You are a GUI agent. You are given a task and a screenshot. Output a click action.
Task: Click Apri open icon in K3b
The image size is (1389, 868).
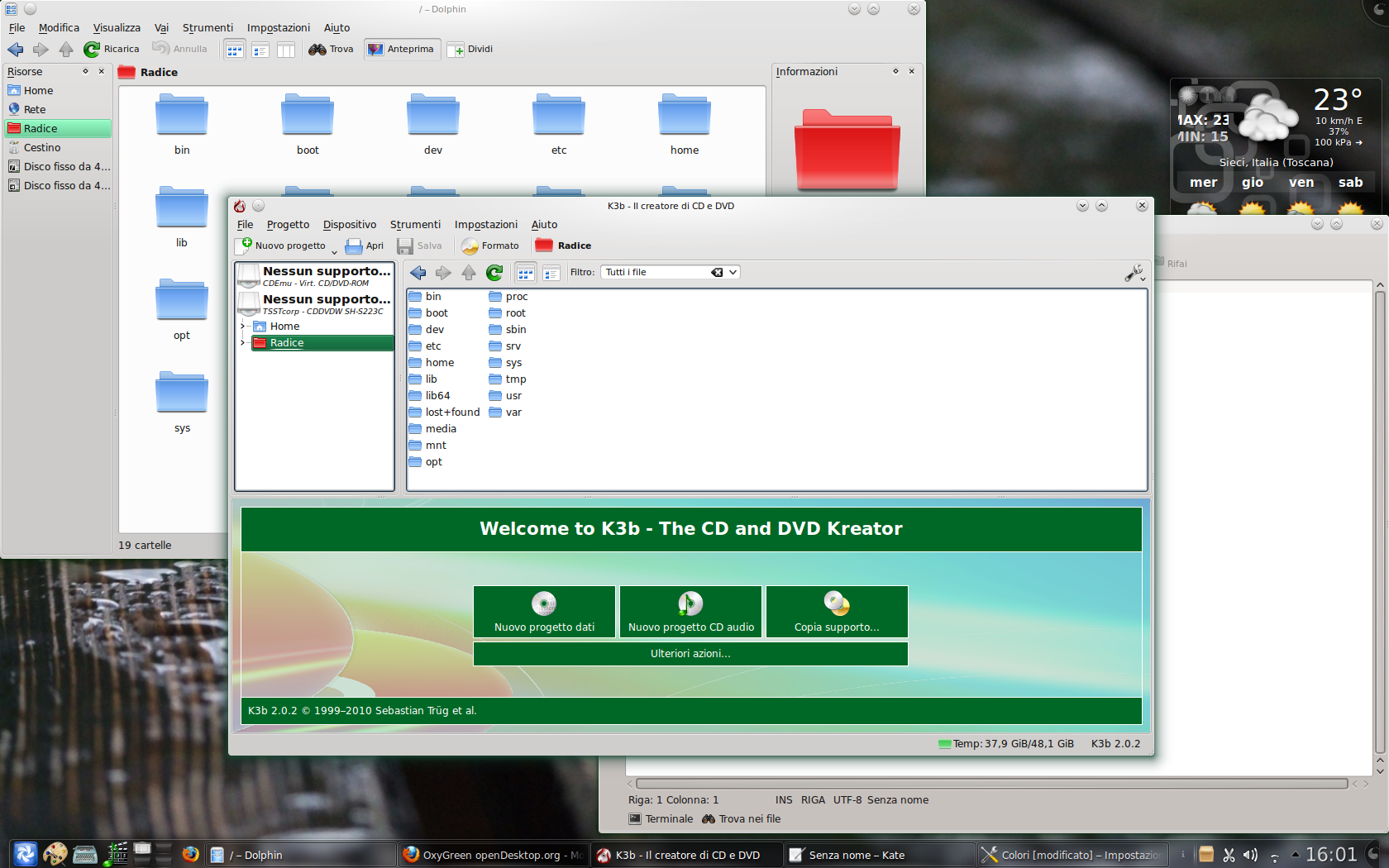[x=365, y=246]
